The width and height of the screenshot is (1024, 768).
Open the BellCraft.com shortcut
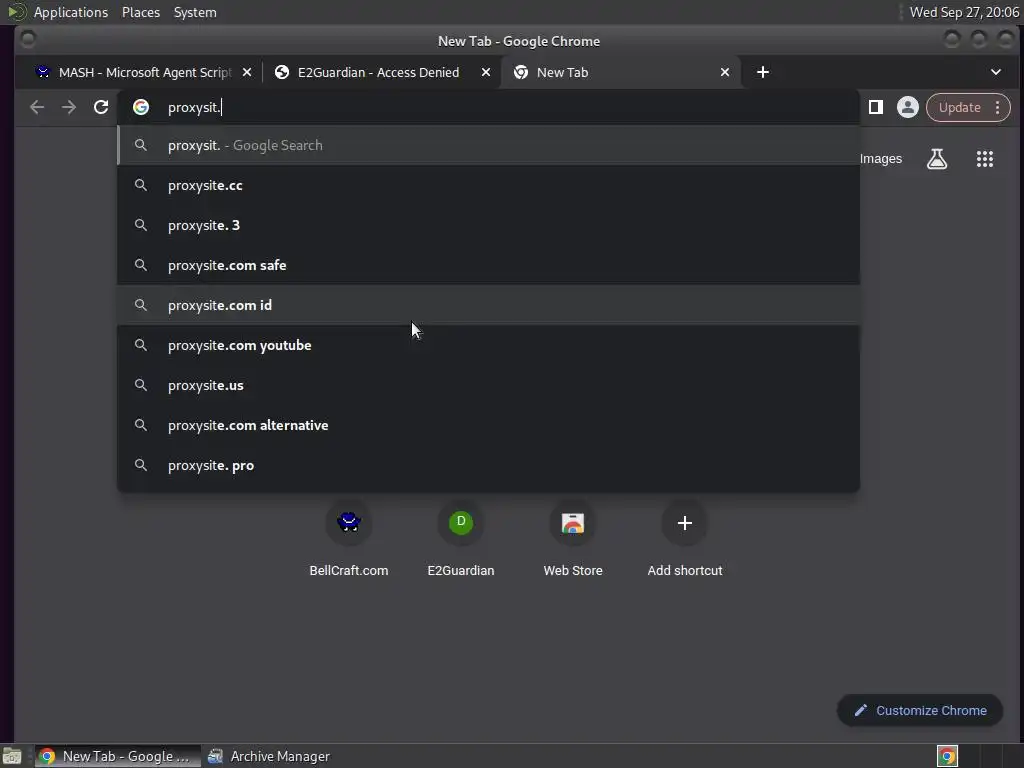click(349, 539)
